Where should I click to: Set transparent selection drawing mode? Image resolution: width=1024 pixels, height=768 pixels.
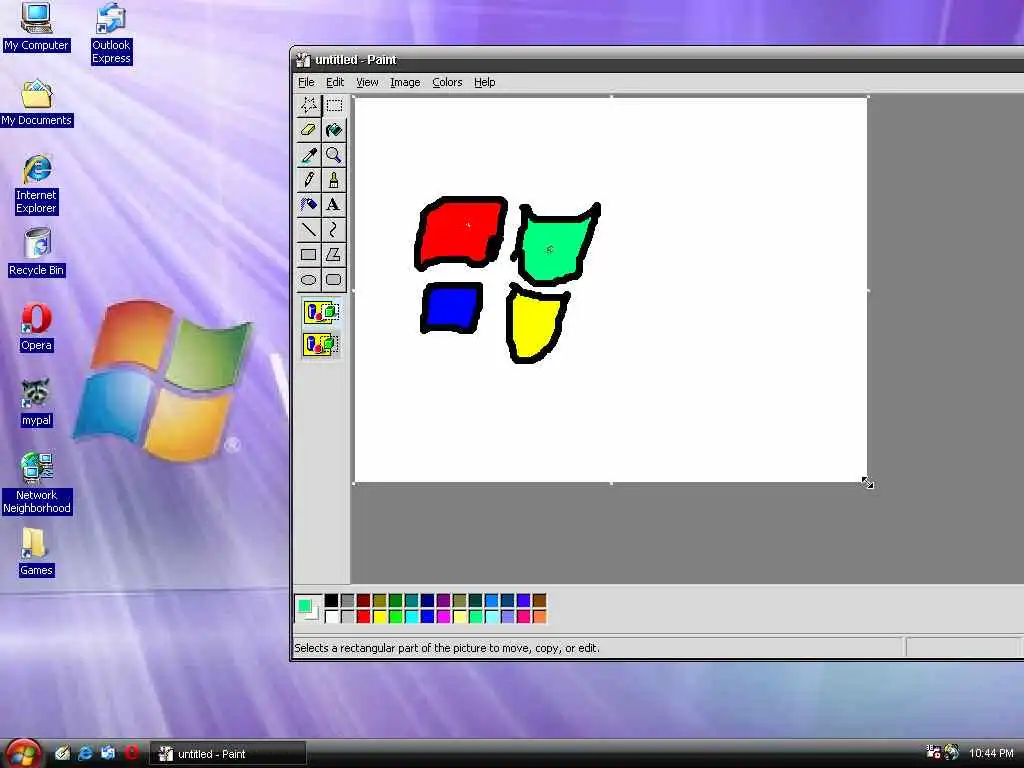[x=321, y=344]
